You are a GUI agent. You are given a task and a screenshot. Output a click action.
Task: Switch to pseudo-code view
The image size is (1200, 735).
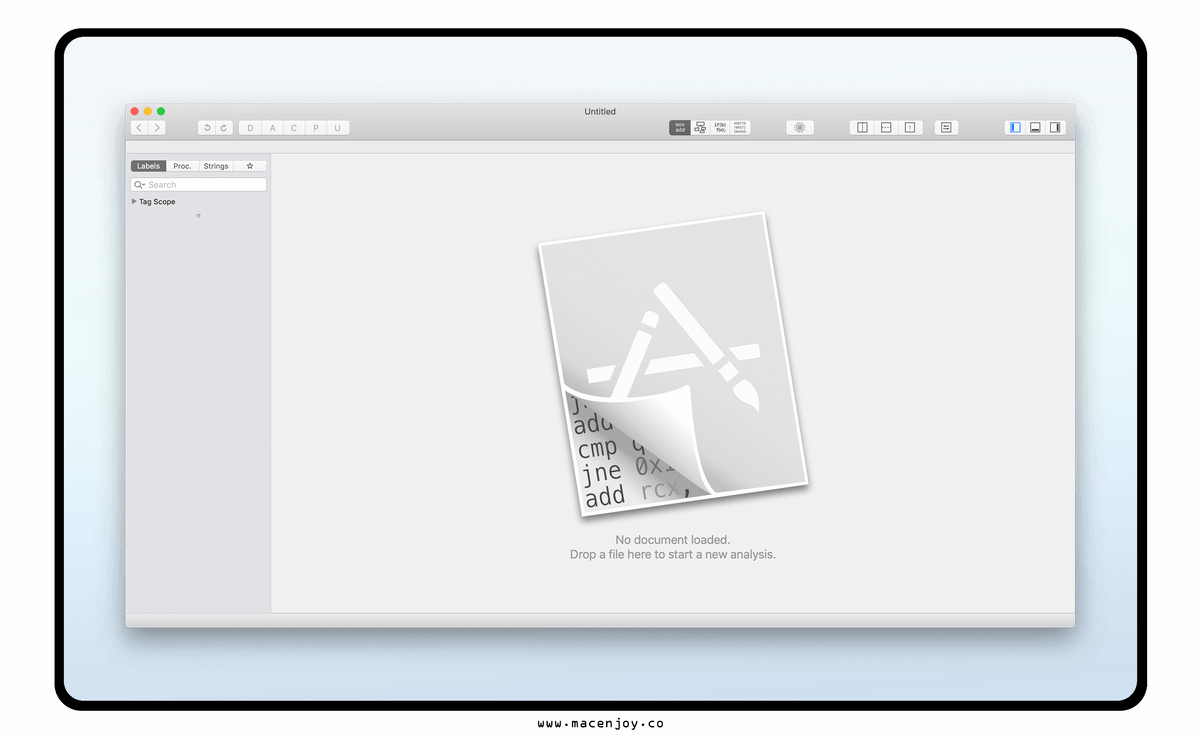click(720, 128)
